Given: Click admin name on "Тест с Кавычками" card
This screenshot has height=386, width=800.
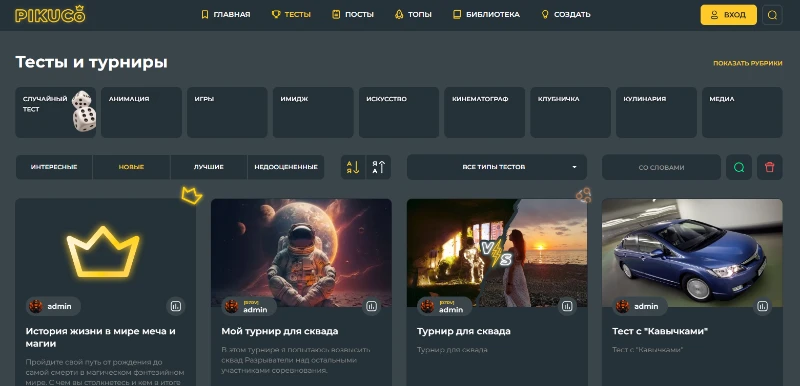Looking at the screenshot, I should pyautogui.click(x=646, y=306).
